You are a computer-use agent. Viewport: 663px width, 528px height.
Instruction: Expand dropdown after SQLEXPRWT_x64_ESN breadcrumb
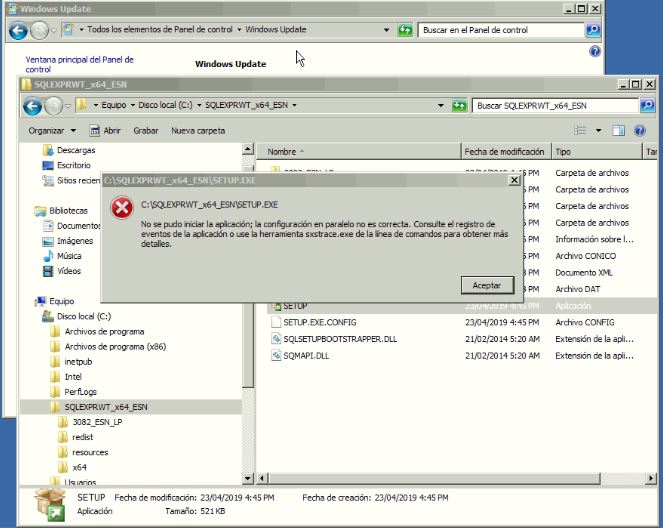click(294, 105)
